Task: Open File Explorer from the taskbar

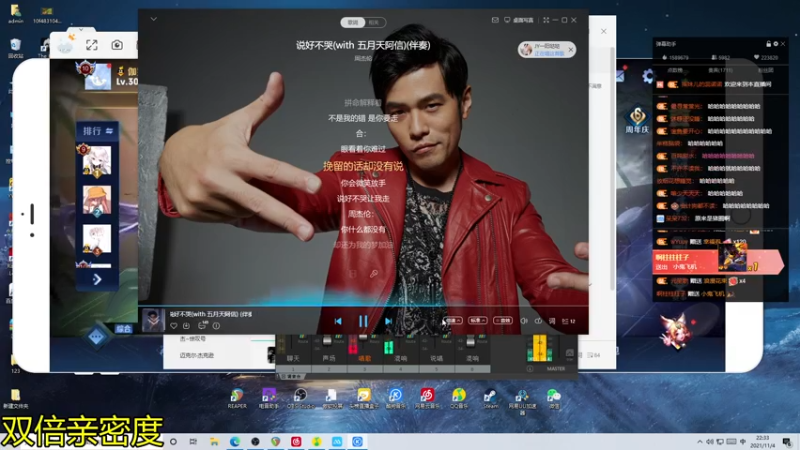Action: click(x=214, y=442)
